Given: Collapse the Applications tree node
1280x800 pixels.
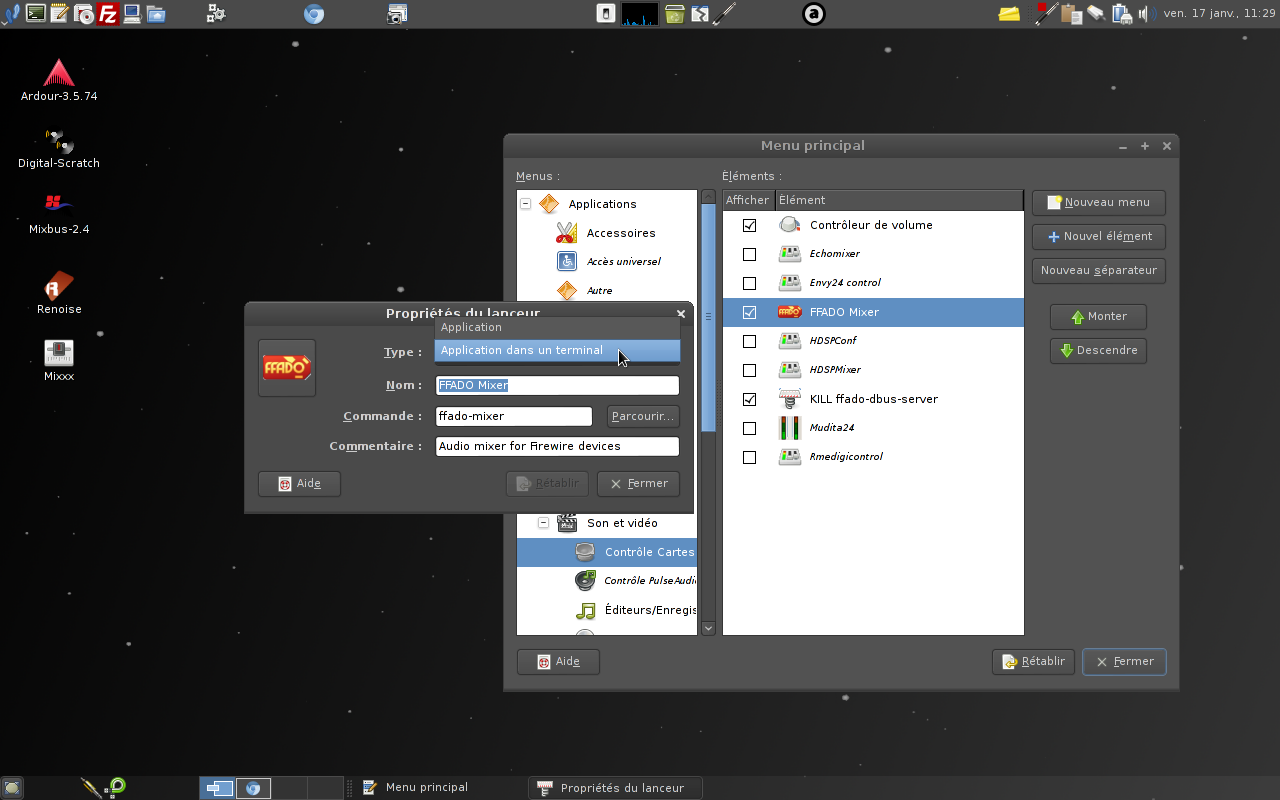Looking at the screenshot, I should (x=525, y=204).
